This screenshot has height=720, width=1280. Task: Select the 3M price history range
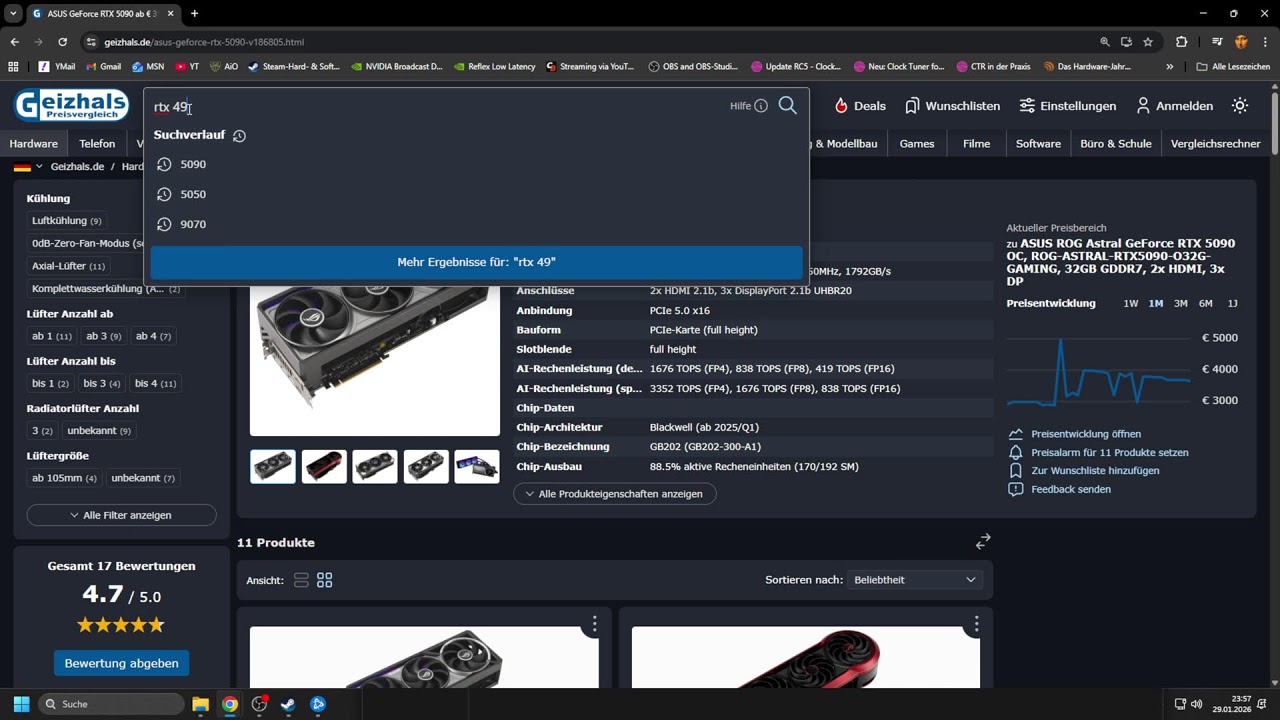pyautogui.click(x=1181, y=303)
